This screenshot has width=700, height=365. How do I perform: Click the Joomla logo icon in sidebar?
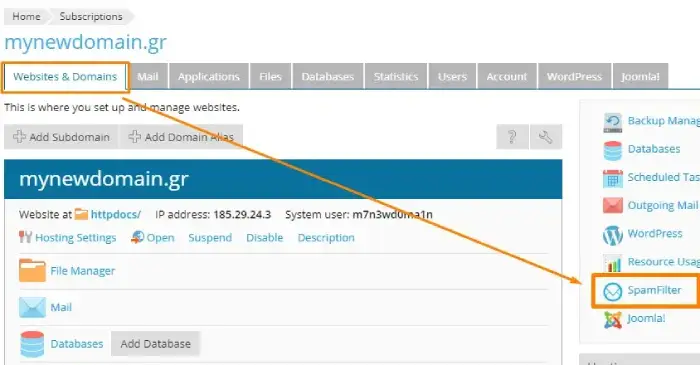coord(612,319)
